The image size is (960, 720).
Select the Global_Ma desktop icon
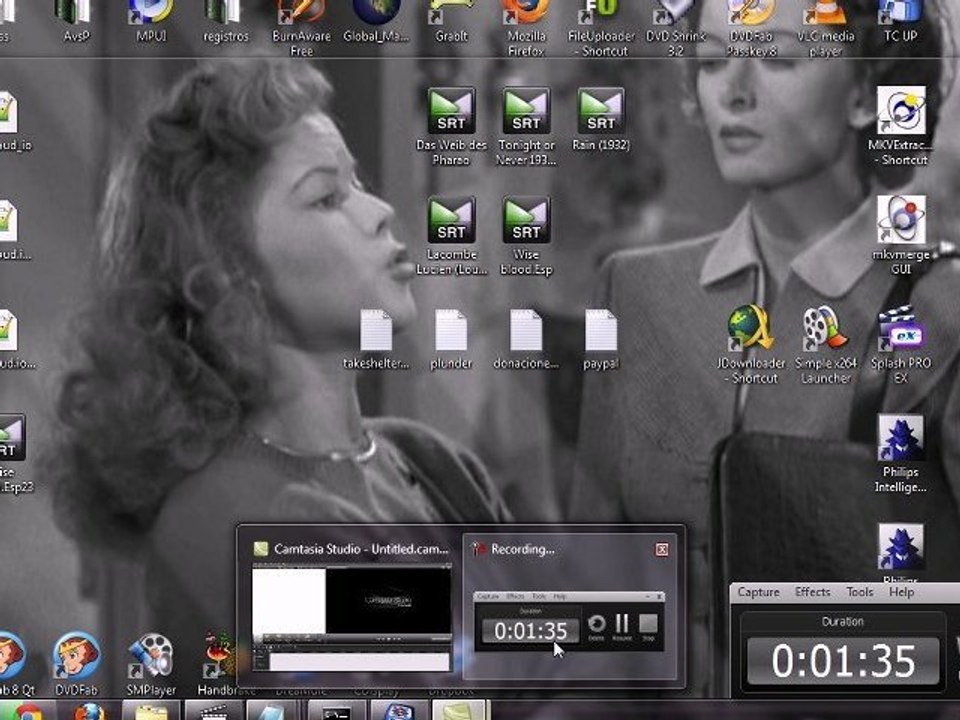[x=376, y=20]
